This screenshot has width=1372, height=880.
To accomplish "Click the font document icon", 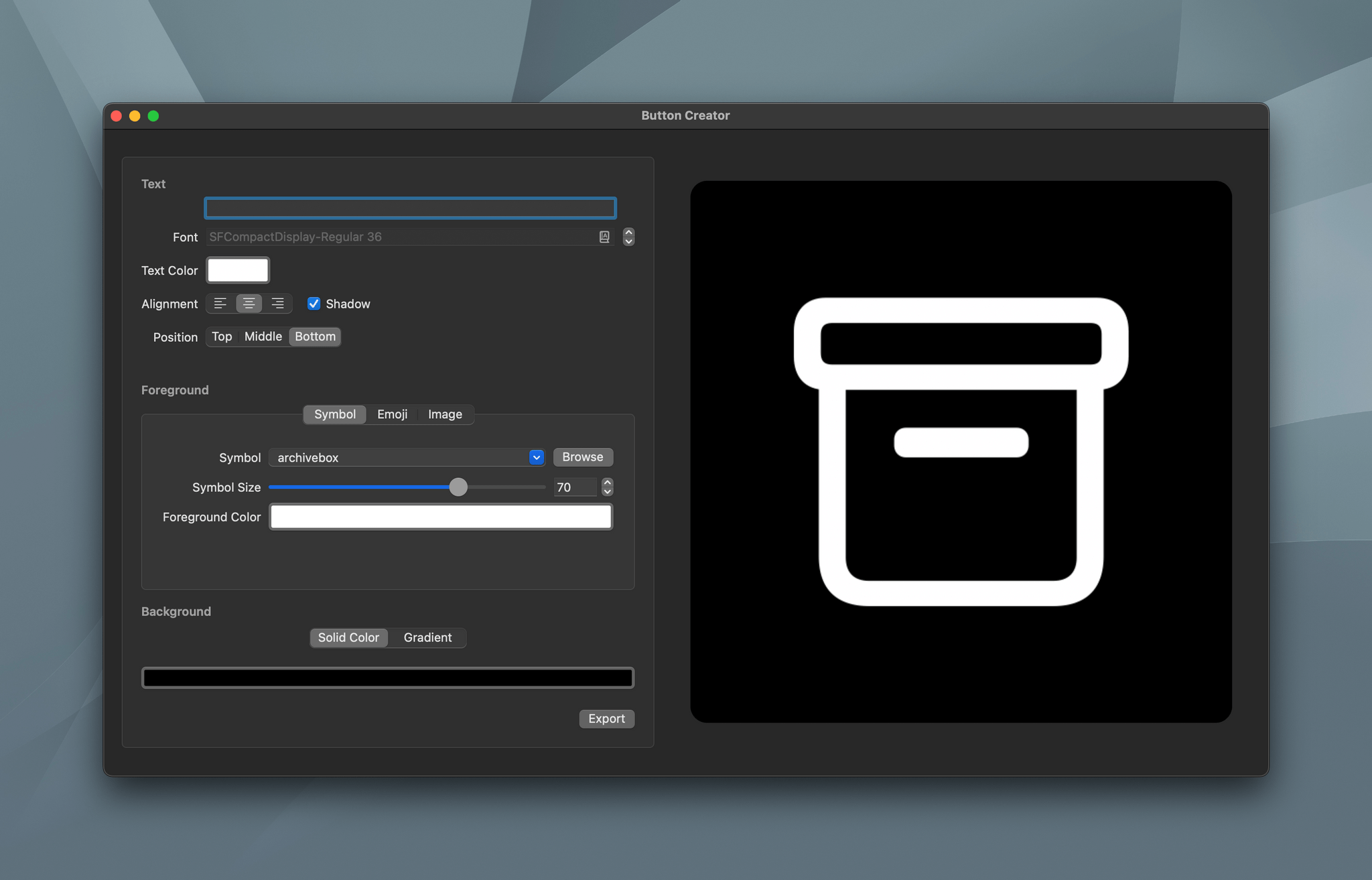I will (603, 236).
